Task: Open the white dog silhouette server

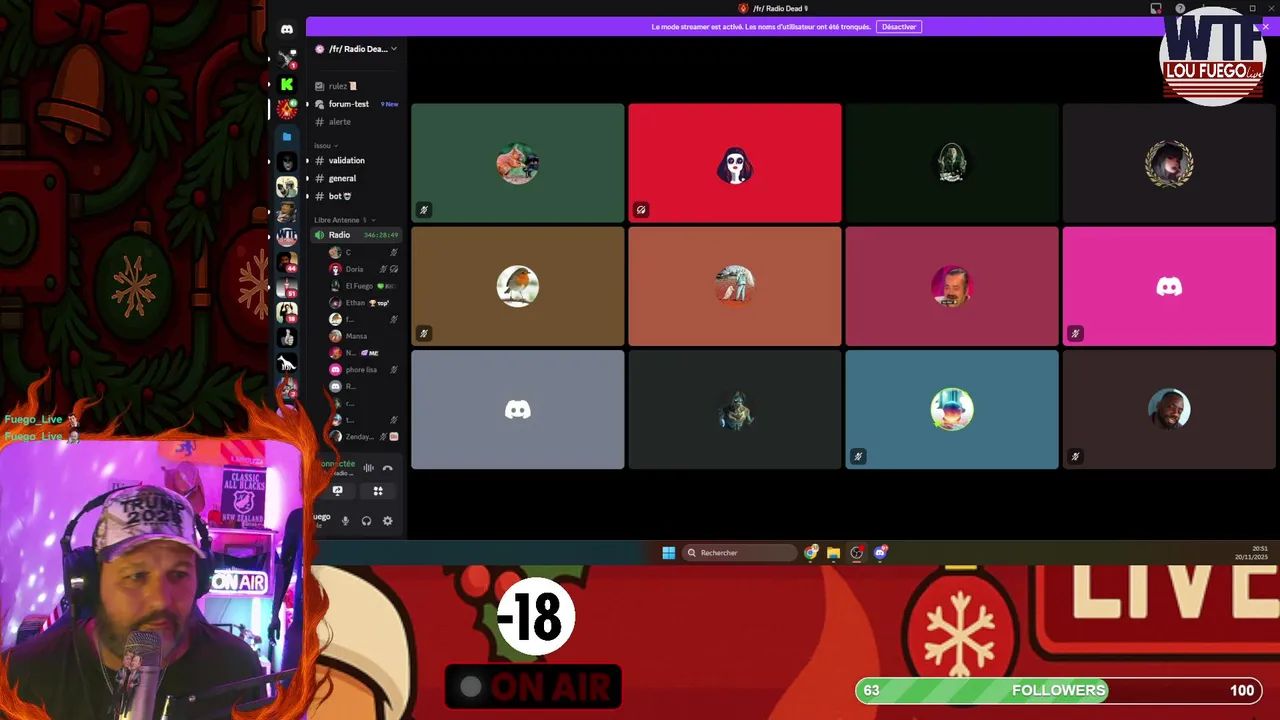Action: click(287, 363)
